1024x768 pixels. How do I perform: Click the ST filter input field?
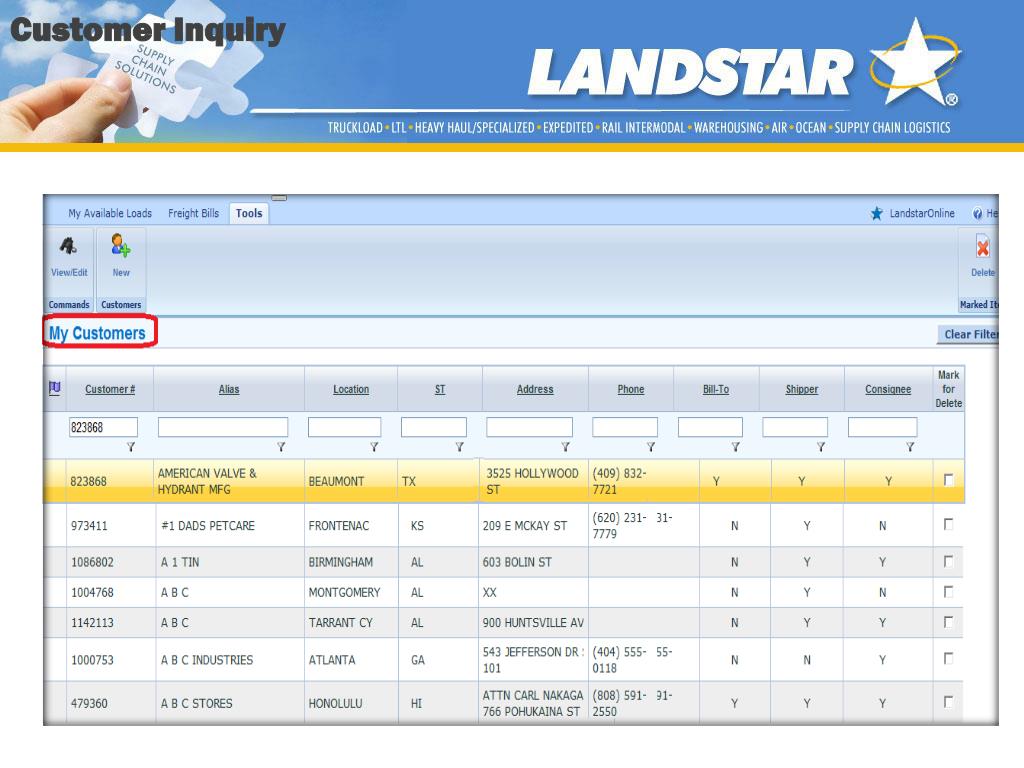pyautogui.click(x=434, y=427)
